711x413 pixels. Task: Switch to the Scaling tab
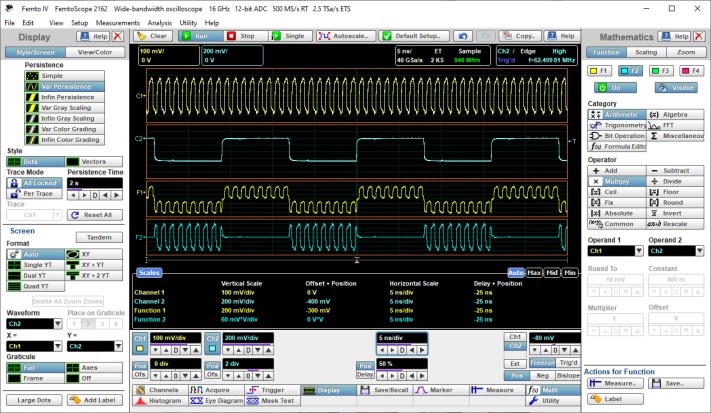coord(646,51)
